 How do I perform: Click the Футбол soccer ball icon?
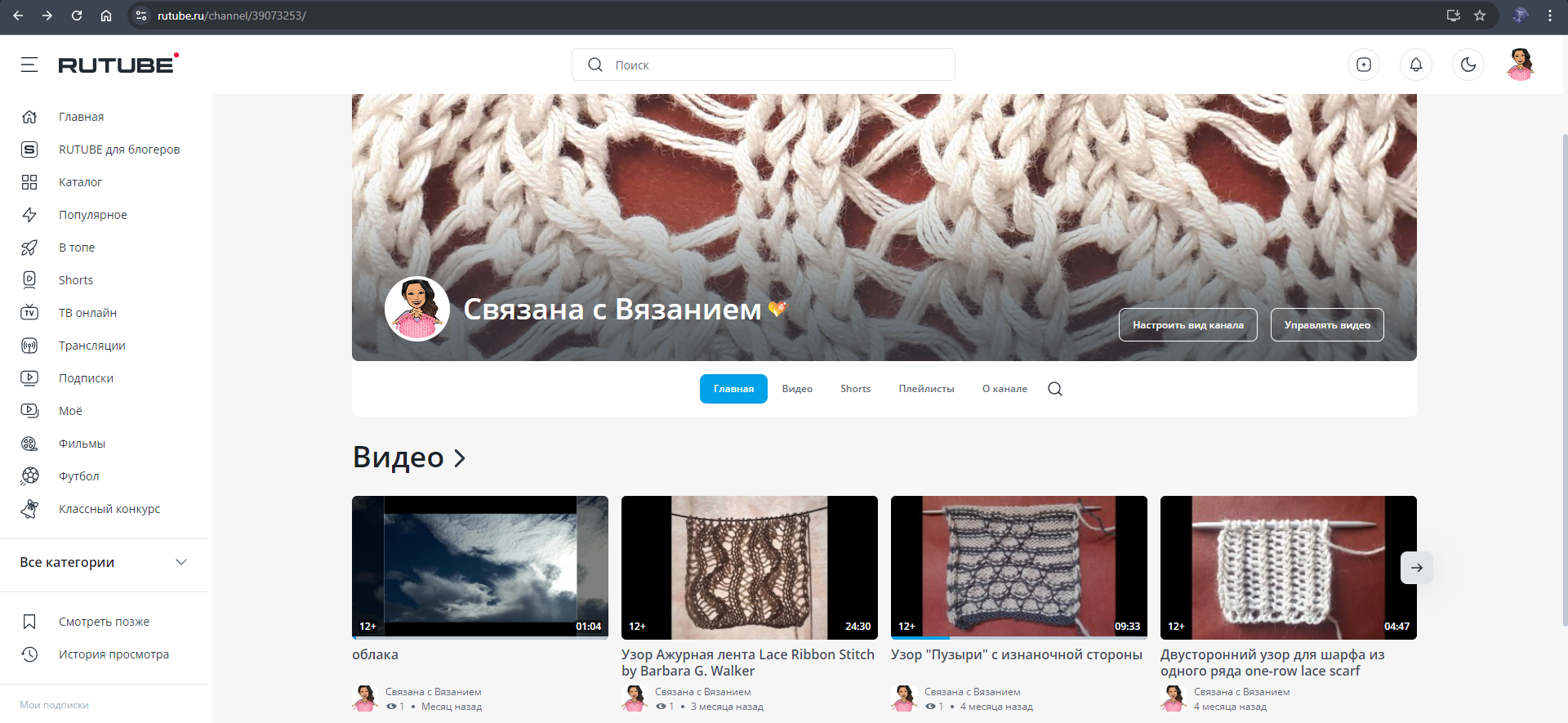pyautogui.click(x=29, y=476)
